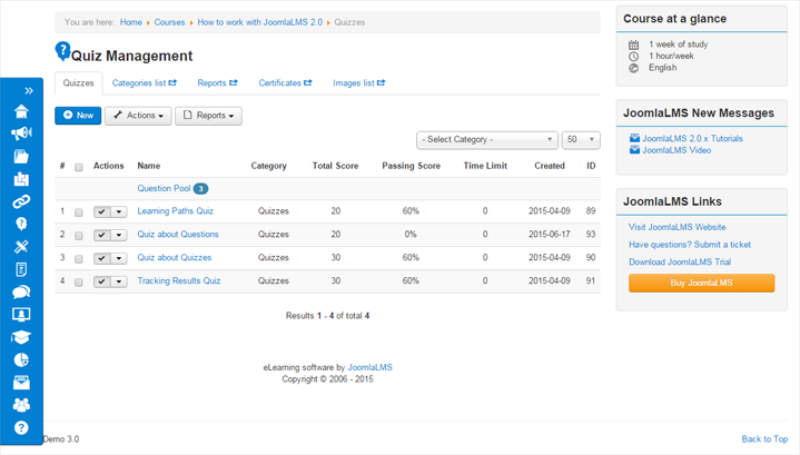This screenshot has height=455, width=800.
Task: Open the crossed tools icon in sidebar
Action: coord(21,246)
